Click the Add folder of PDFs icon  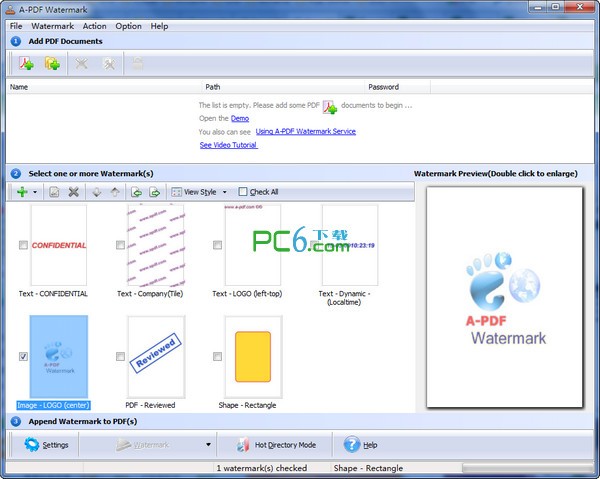coord(52,63)
